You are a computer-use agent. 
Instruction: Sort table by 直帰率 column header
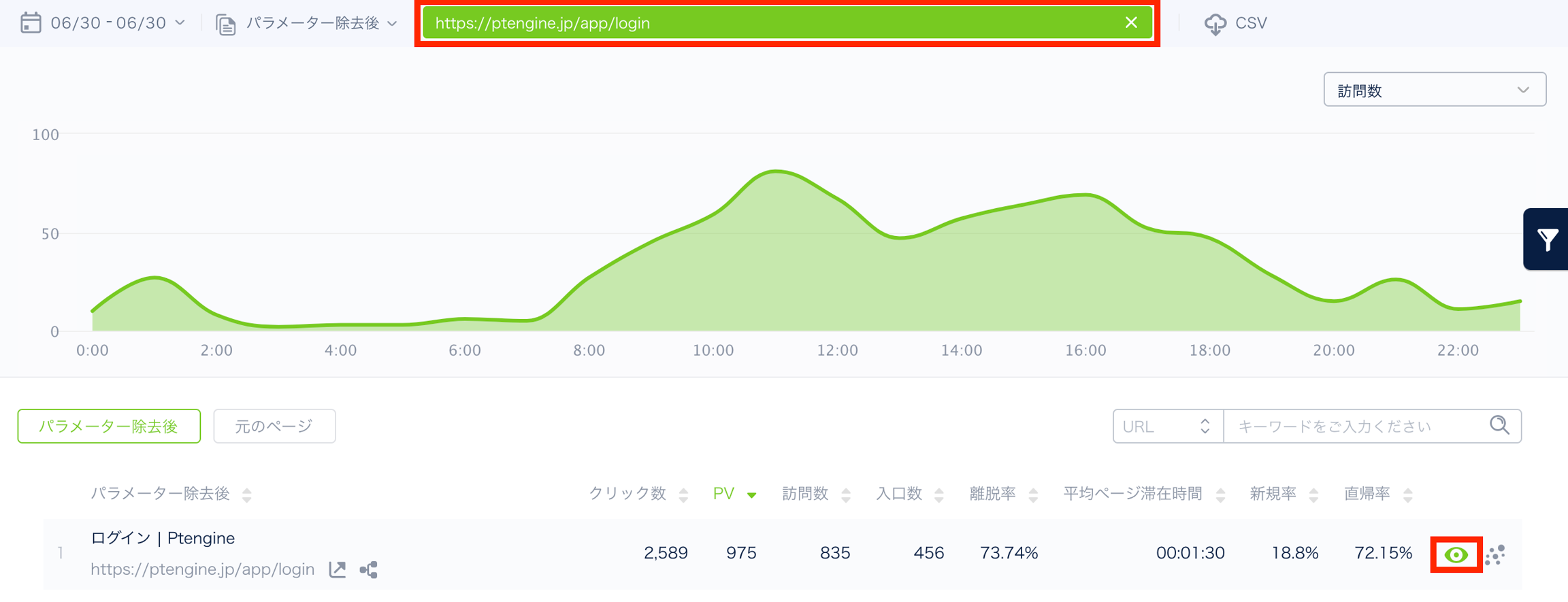[x=1367, y=494]
